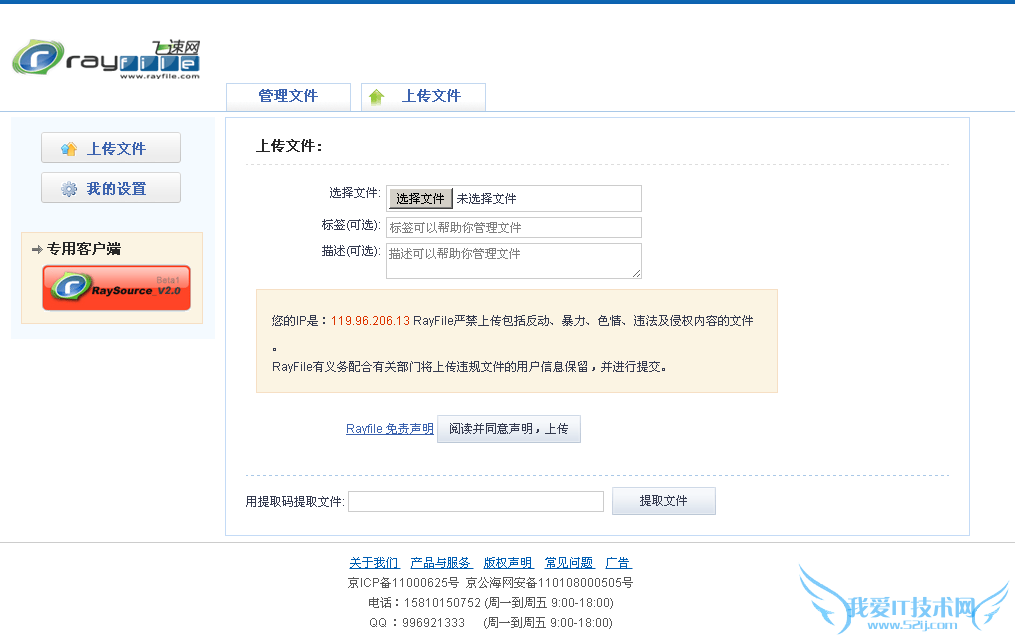Focus the extraction code input field
The height and width of the screenshot is (640, 1015).
[x=476, y=502]
